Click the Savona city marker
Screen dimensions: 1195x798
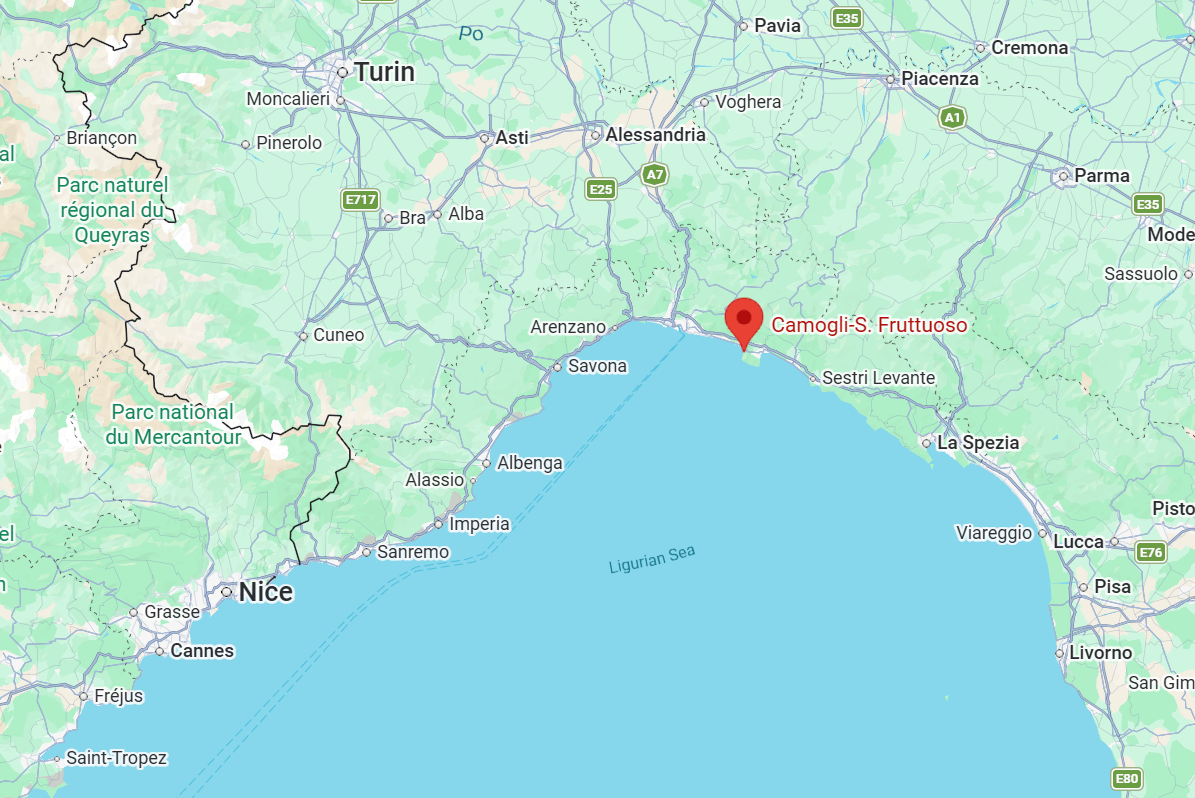pos(557,367)
